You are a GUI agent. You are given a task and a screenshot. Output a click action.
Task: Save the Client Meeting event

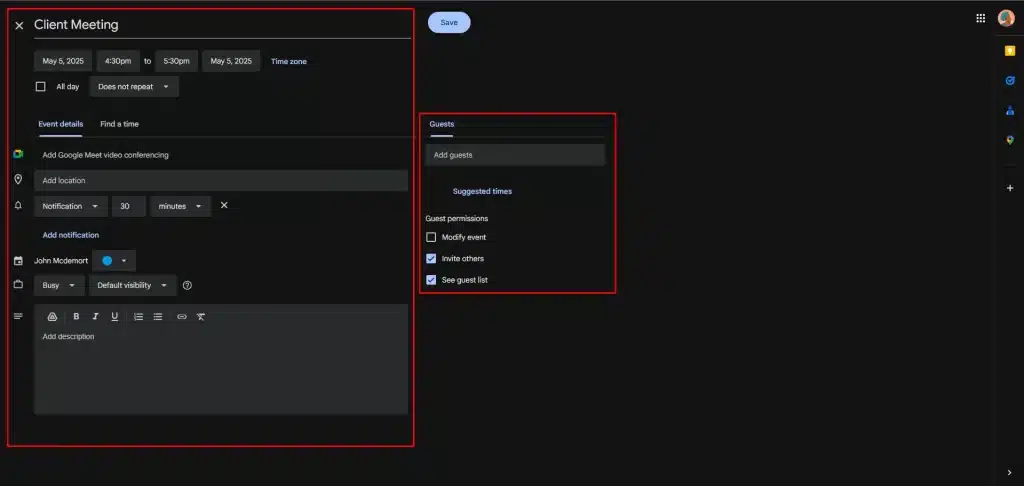(x=449, y=22)
